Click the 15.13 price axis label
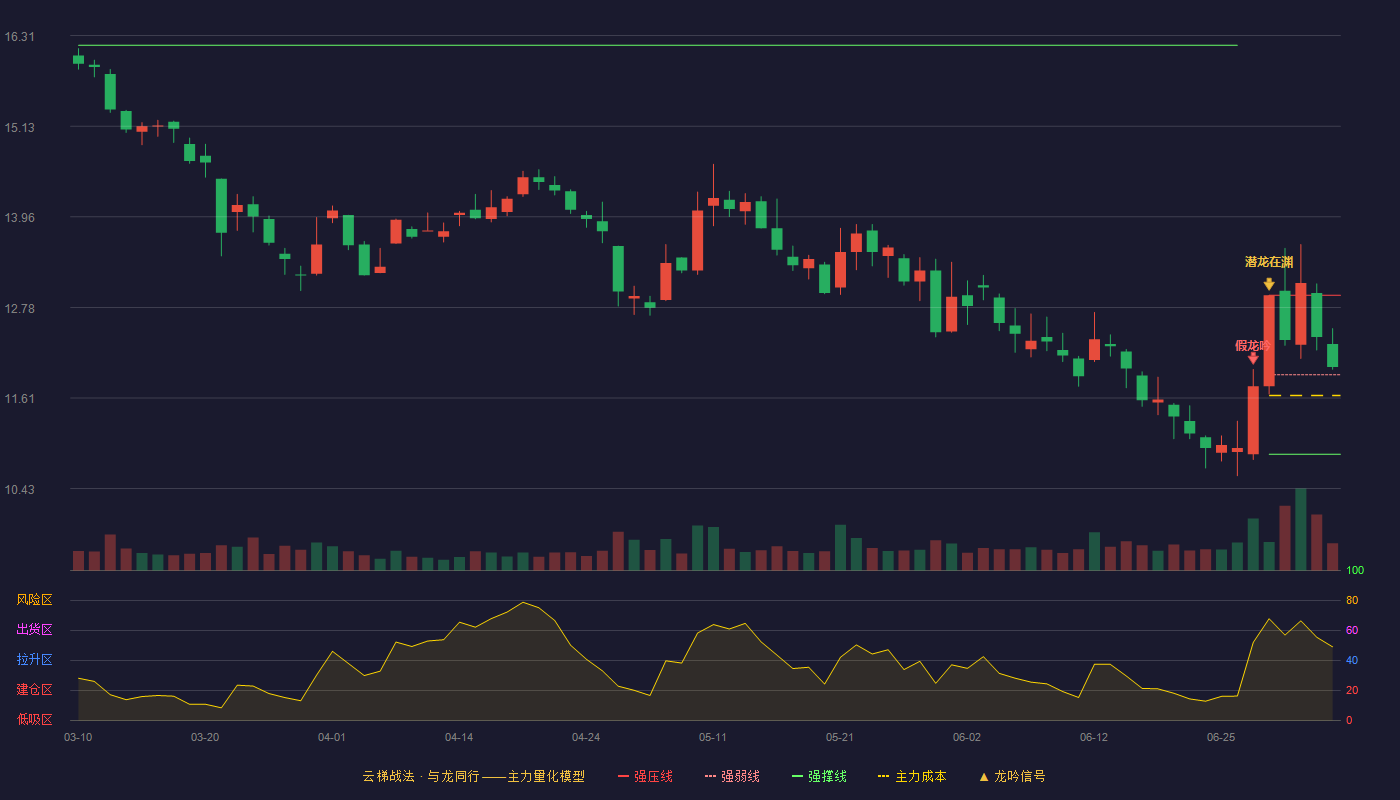Image resolution: width=1400 pixels, height=800 pixels. click(19, 127)
